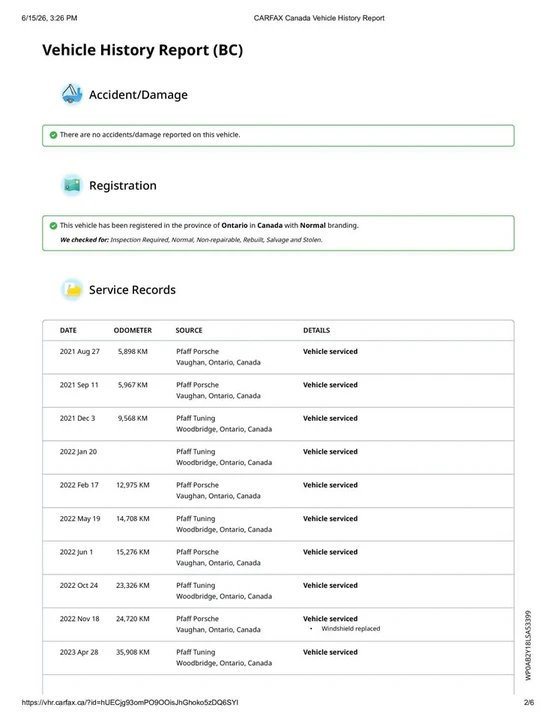This screenshot has width=556, height=720.
Task: Click Pfaff Porsche in the 2021 Aug 27 row
Action: click(x=197, y=351)
